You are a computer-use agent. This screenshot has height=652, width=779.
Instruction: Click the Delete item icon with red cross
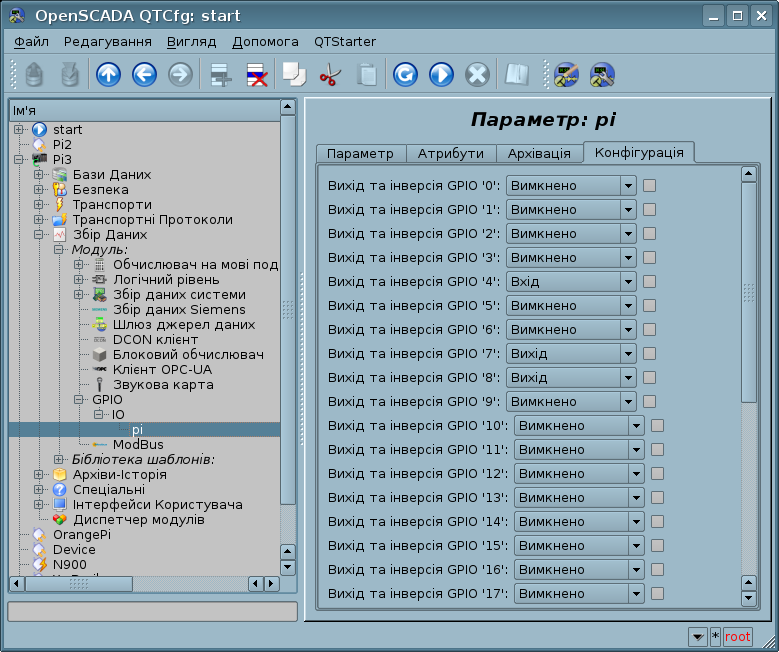256,75
